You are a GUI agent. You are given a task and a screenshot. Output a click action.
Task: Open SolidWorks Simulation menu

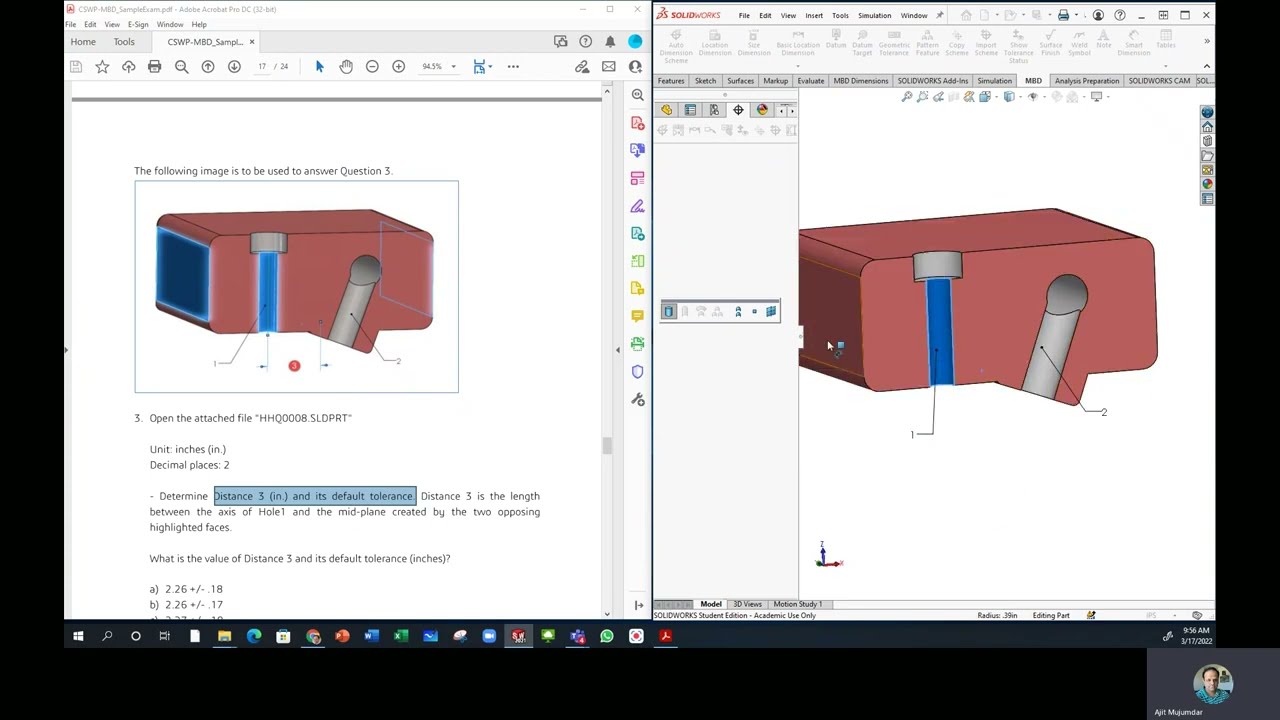coord(874,15)
